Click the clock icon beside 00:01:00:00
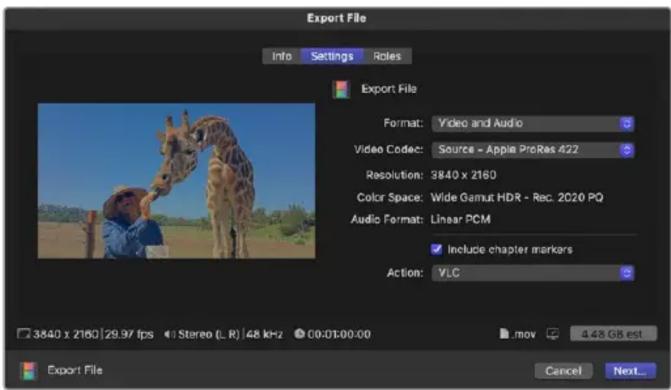 coord(299,333)
